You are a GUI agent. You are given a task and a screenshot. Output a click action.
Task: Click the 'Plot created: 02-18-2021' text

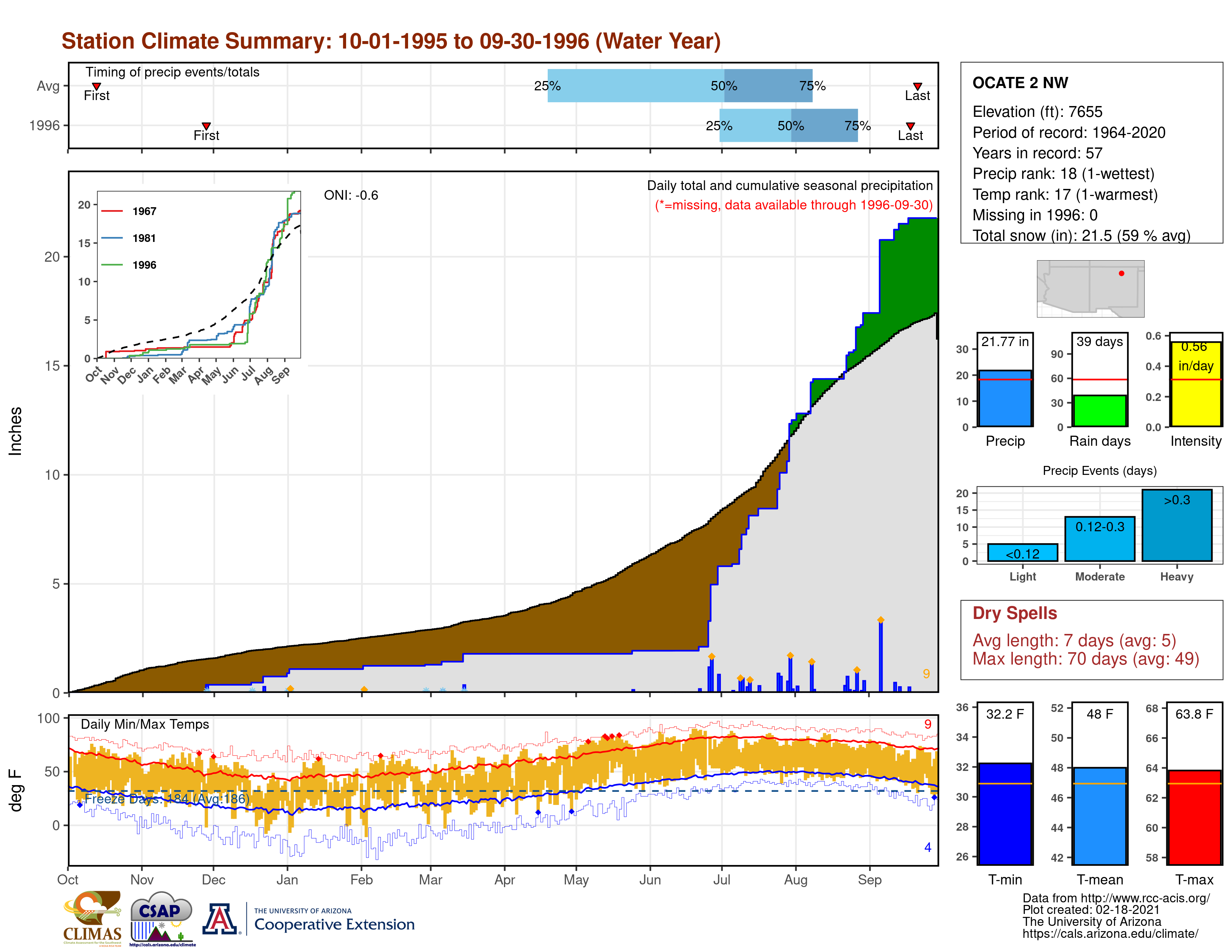1091,910
